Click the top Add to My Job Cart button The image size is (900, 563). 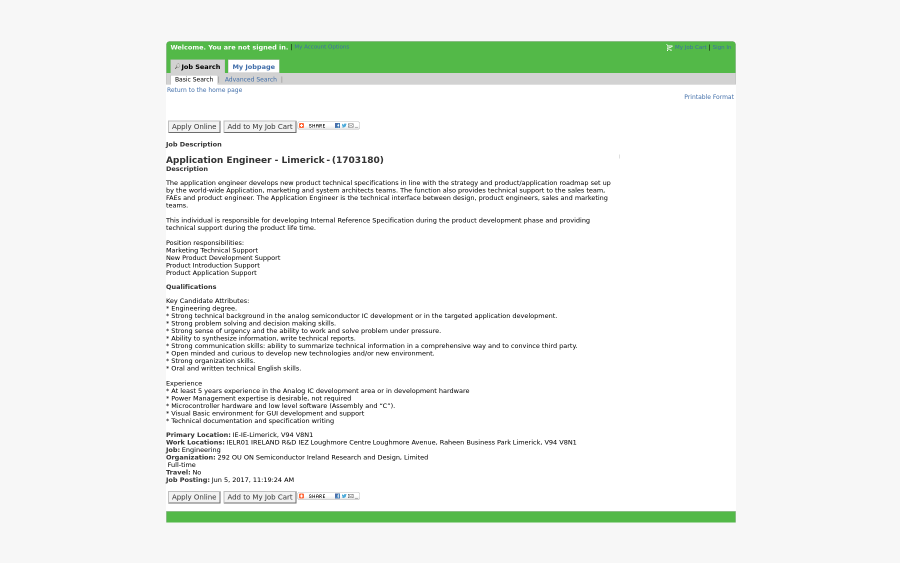pyautogui.click(x=259, y=126)
